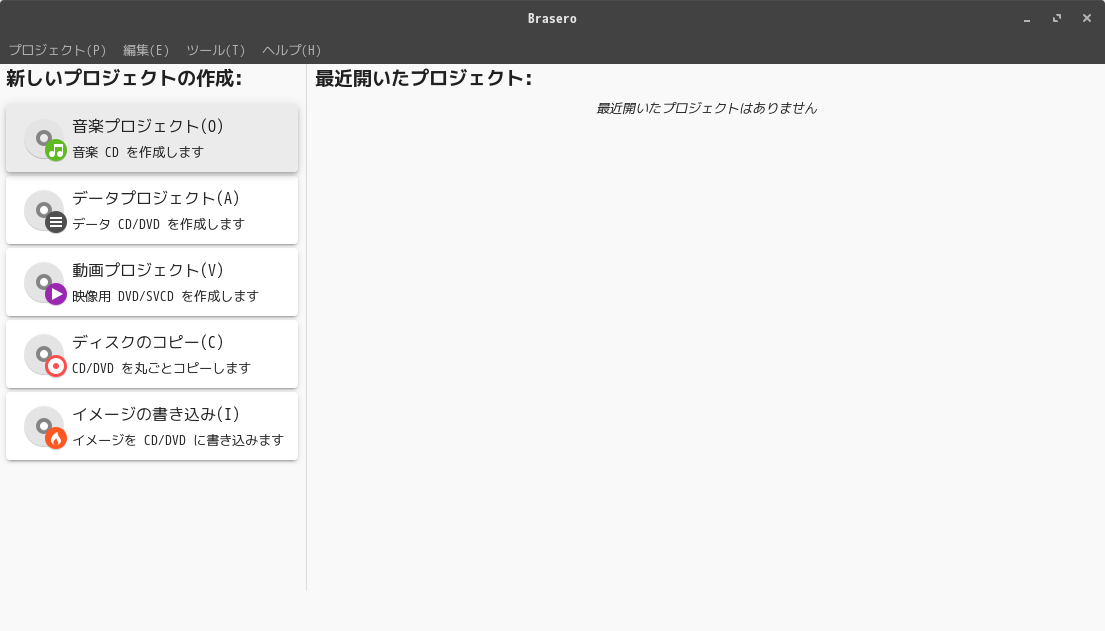Select ディスクのコピー(C) button
Screen dimensions: 1105x631
click(x=152, y=354)
